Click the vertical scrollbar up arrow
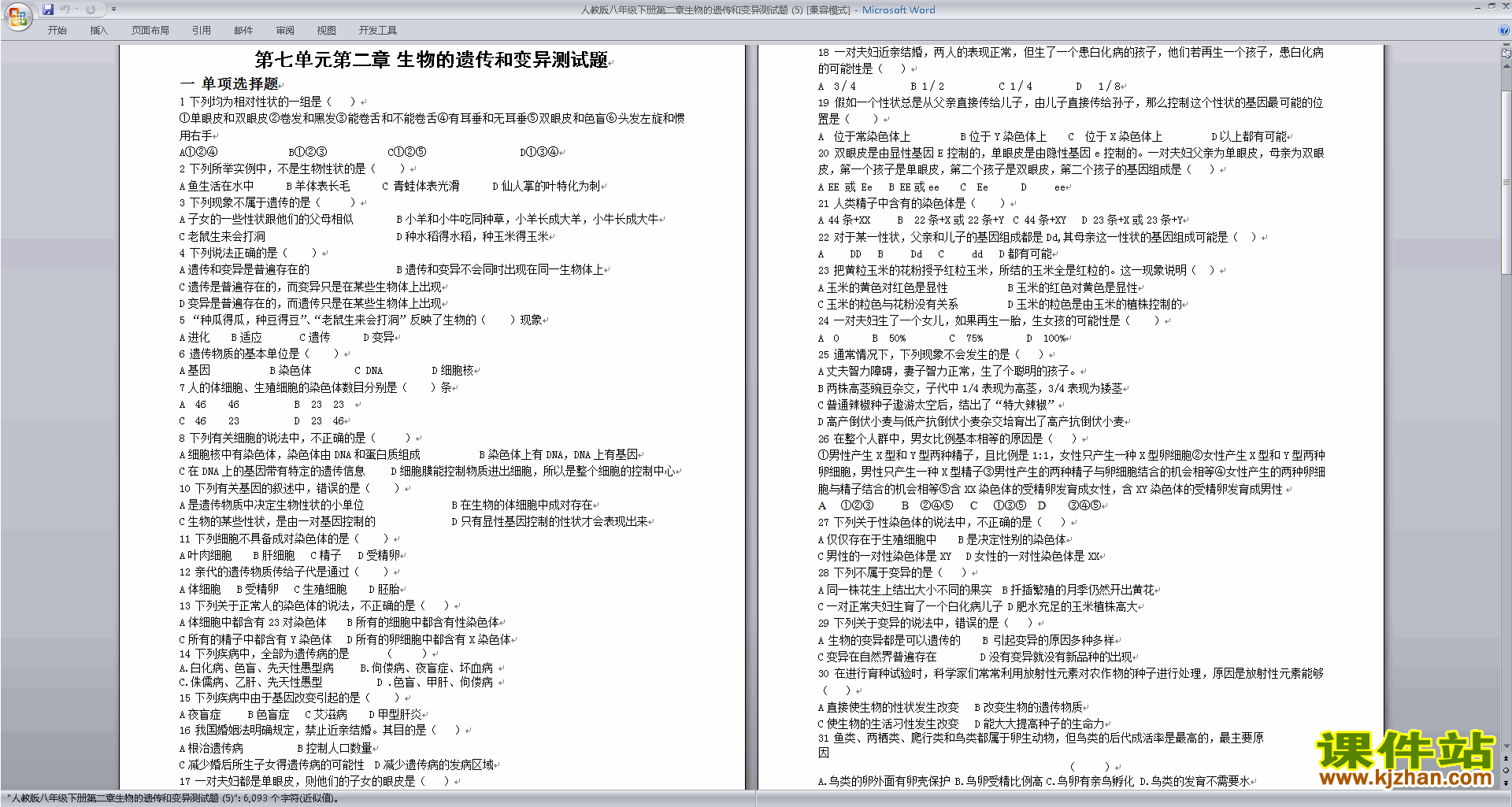The image size is (1512, 807). [x=1506, y=65]
